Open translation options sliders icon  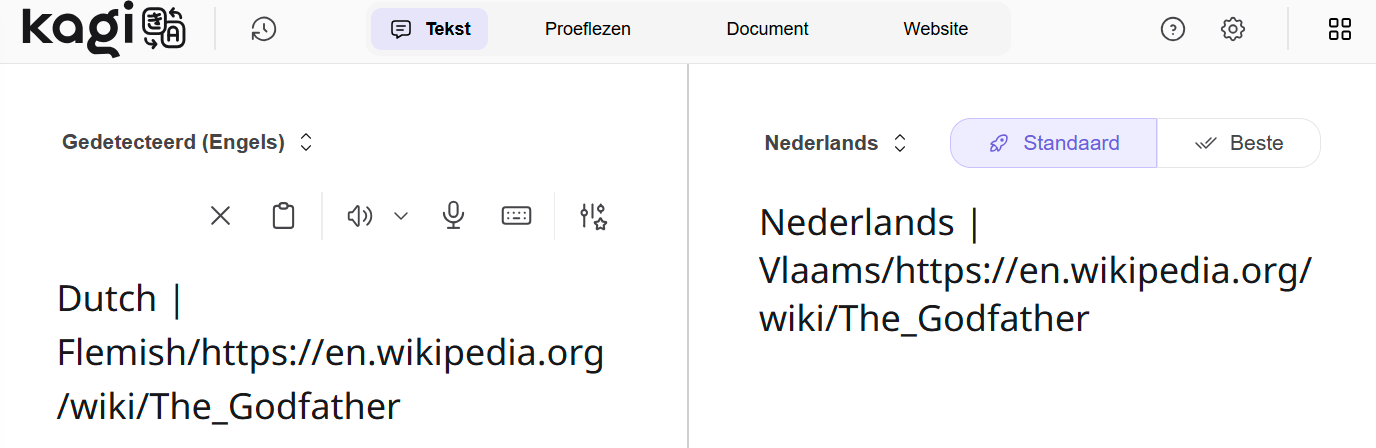(594, 216)
